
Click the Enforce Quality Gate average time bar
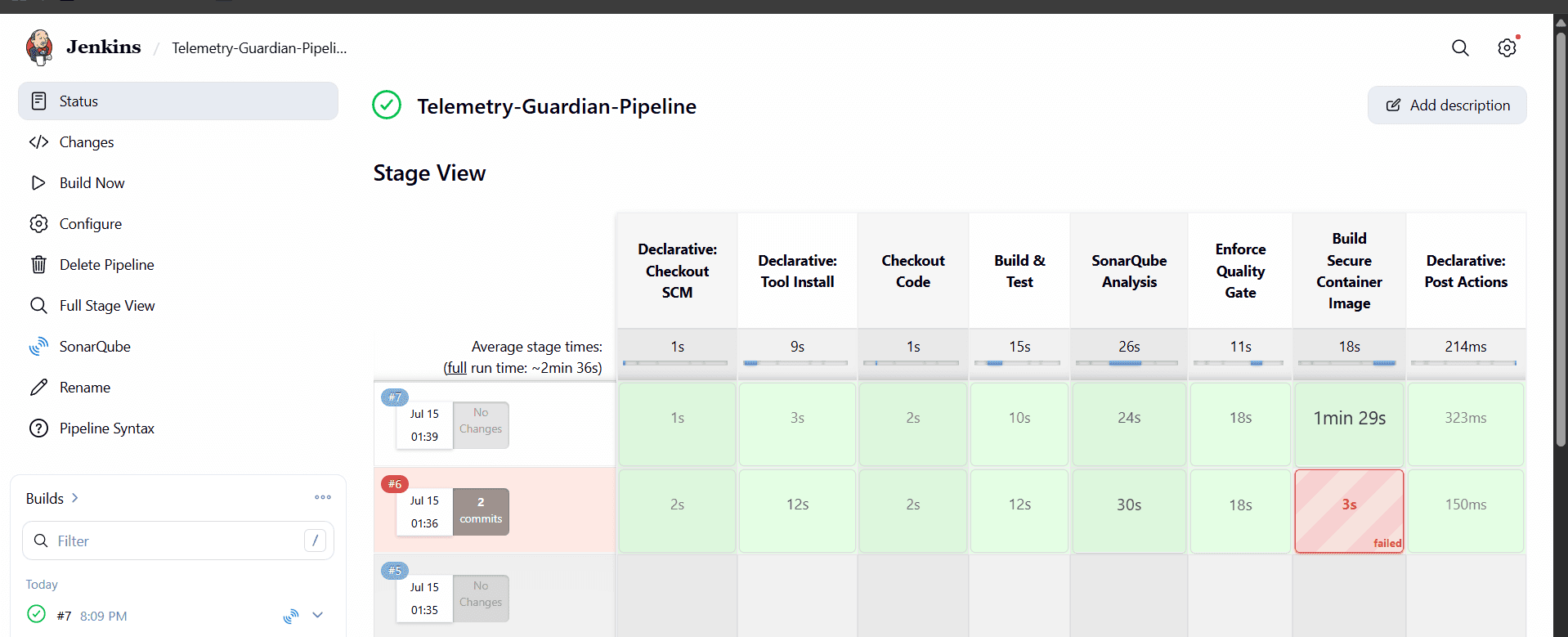(1239, 363)
